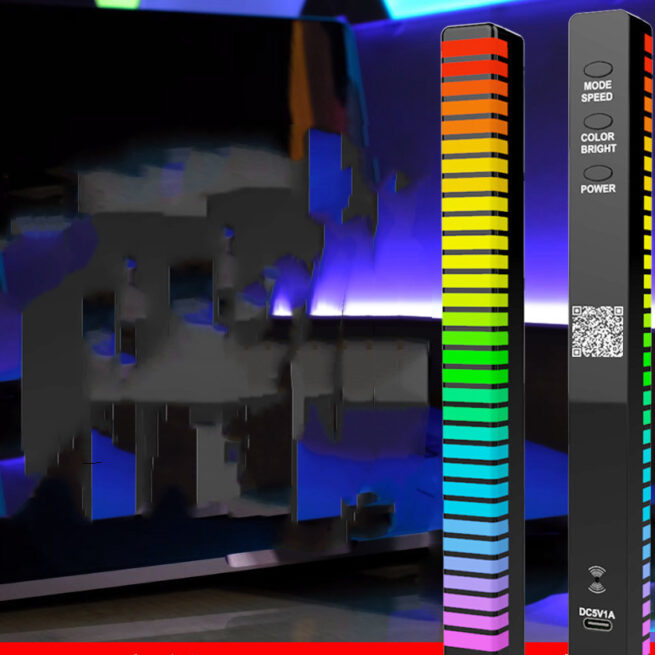Click the oval button above POWER

[x=598, y=173]
